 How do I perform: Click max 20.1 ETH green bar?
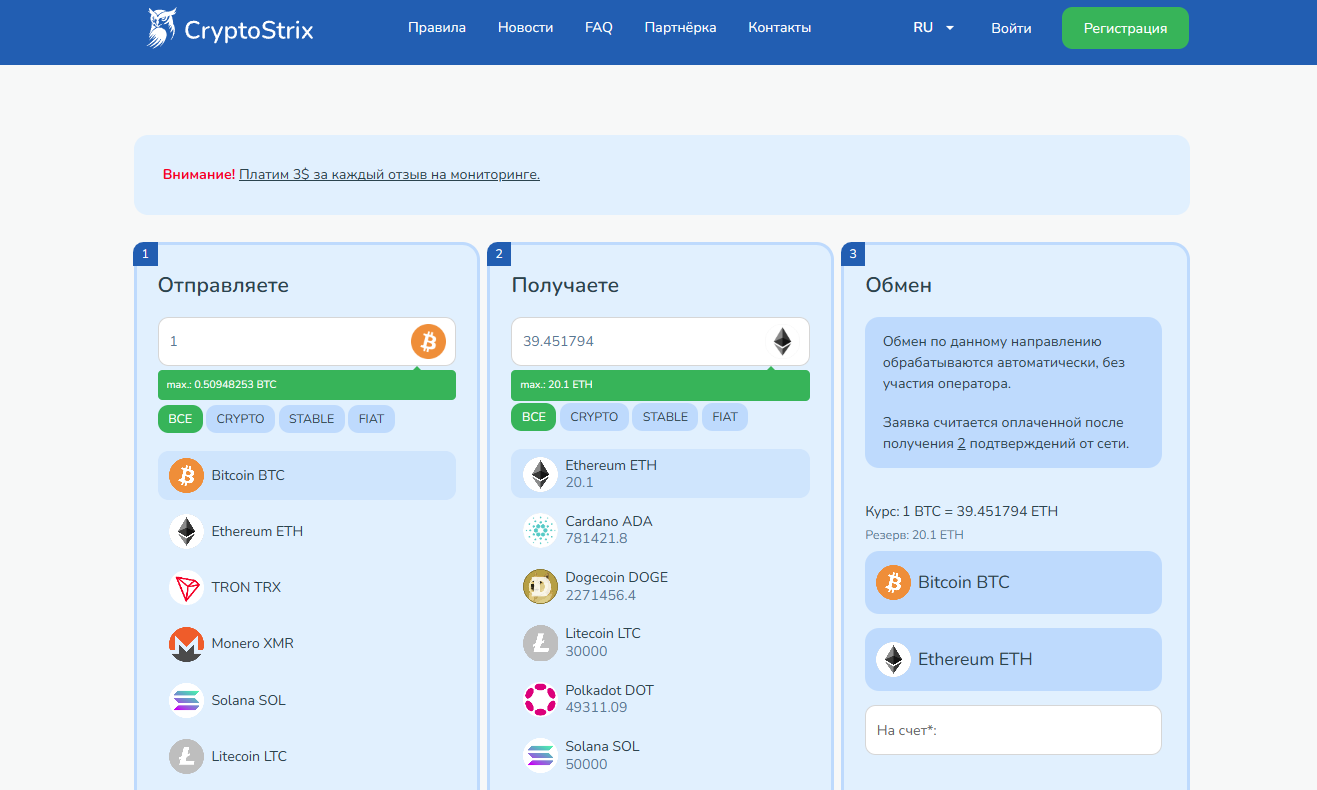click(x=661, y=385)
